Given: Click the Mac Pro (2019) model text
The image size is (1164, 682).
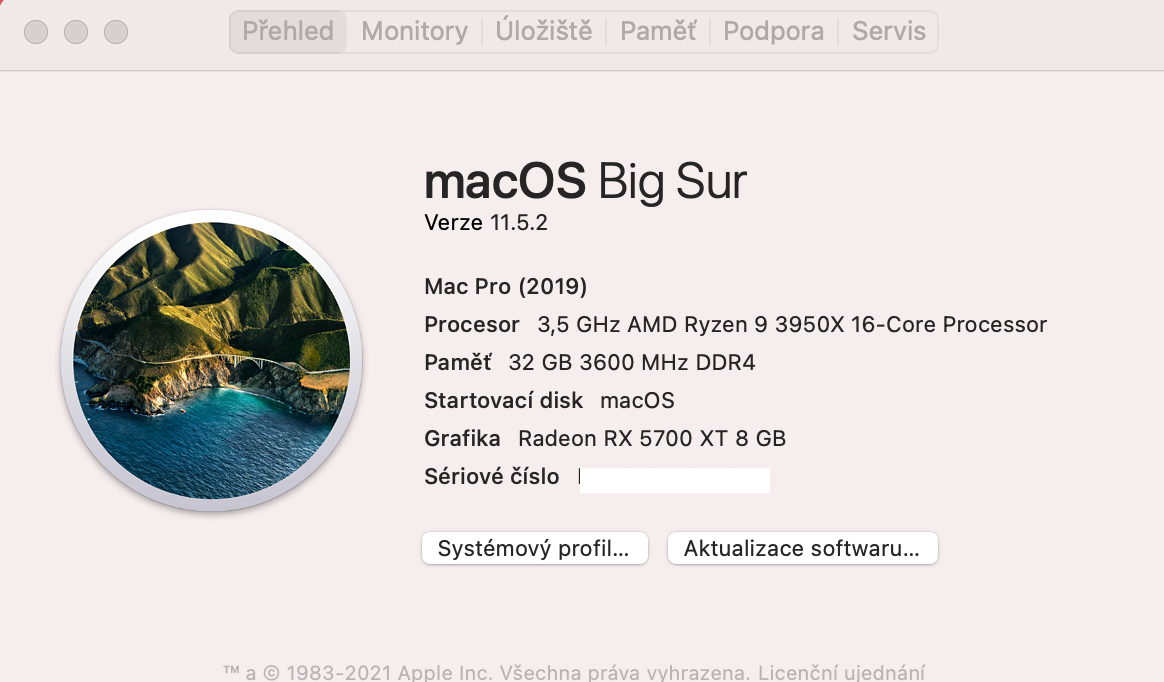Looking at the screenshot, I should (505, 287).
